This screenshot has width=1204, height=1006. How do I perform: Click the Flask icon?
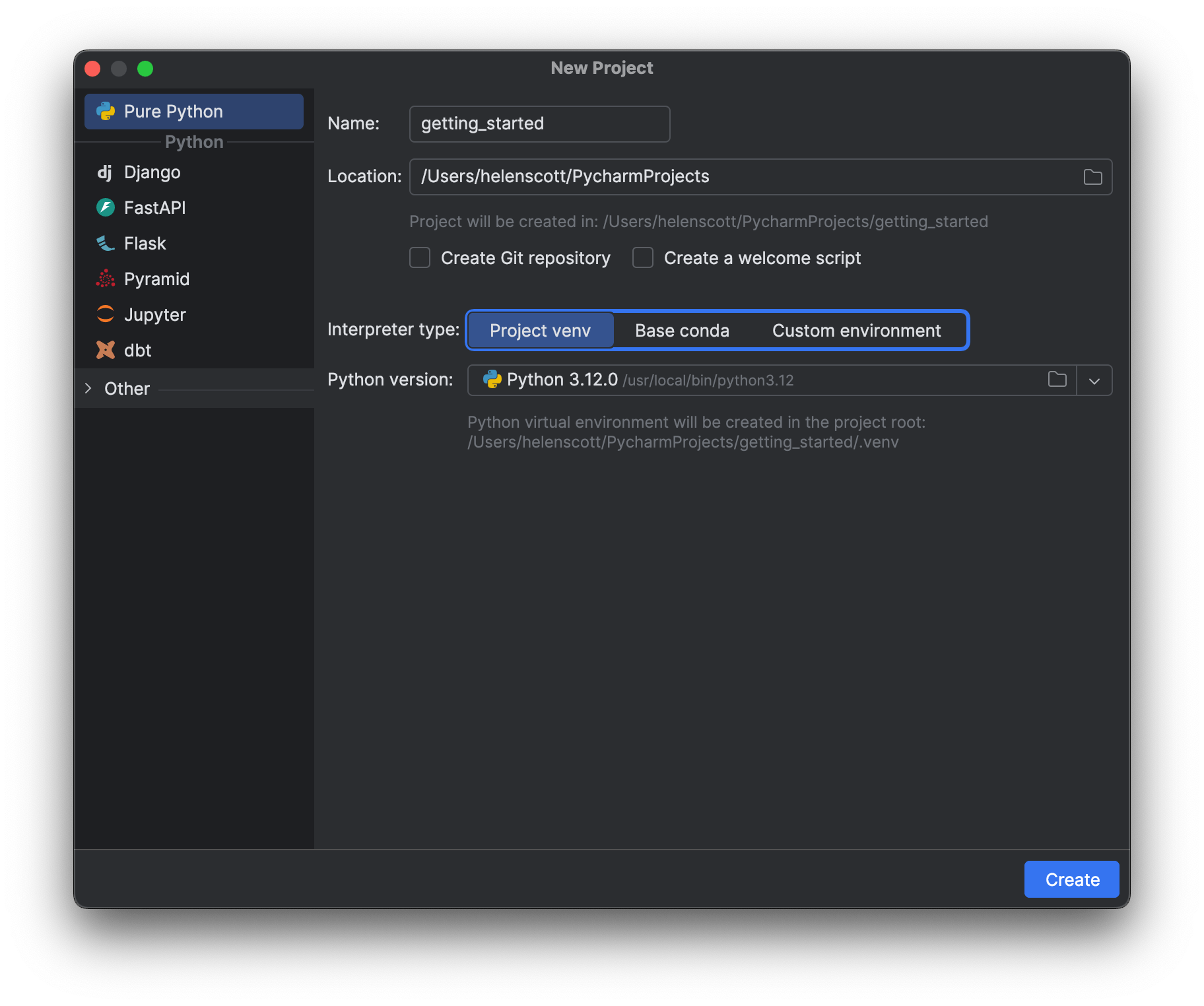pyautogui.click(x=106, y=244)
